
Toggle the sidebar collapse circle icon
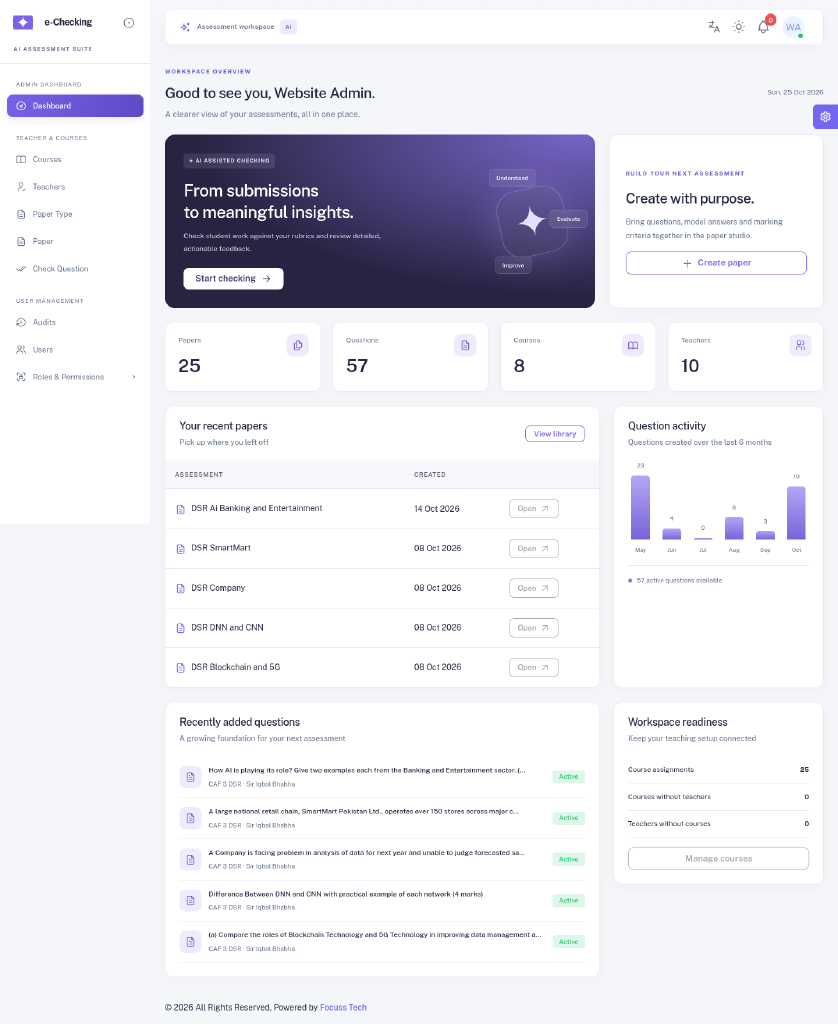click(x=129, y=23)
